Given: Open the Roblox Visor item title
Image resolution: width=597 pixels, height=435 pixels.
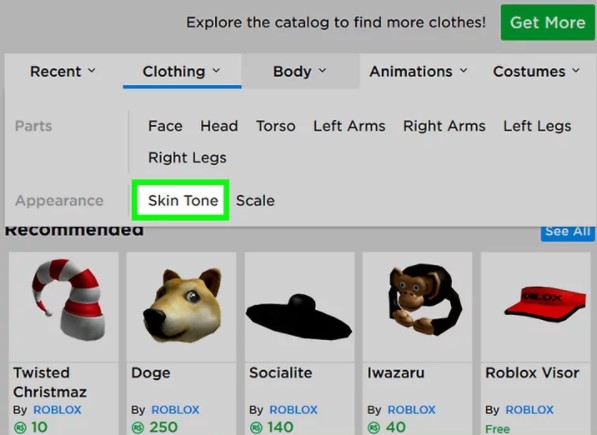Looking at the screenshot, I should pyautogui.click(x=532, y=373).
